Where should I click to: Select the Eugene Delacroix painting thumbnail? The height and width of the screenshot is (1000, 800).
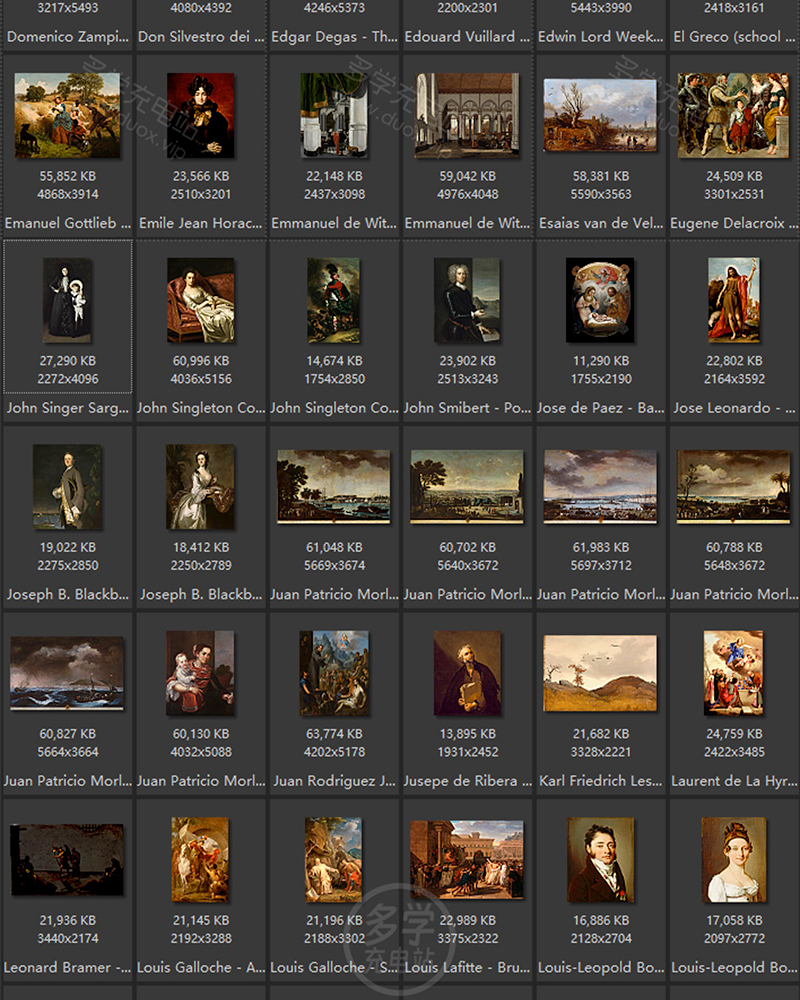point(734,115)
